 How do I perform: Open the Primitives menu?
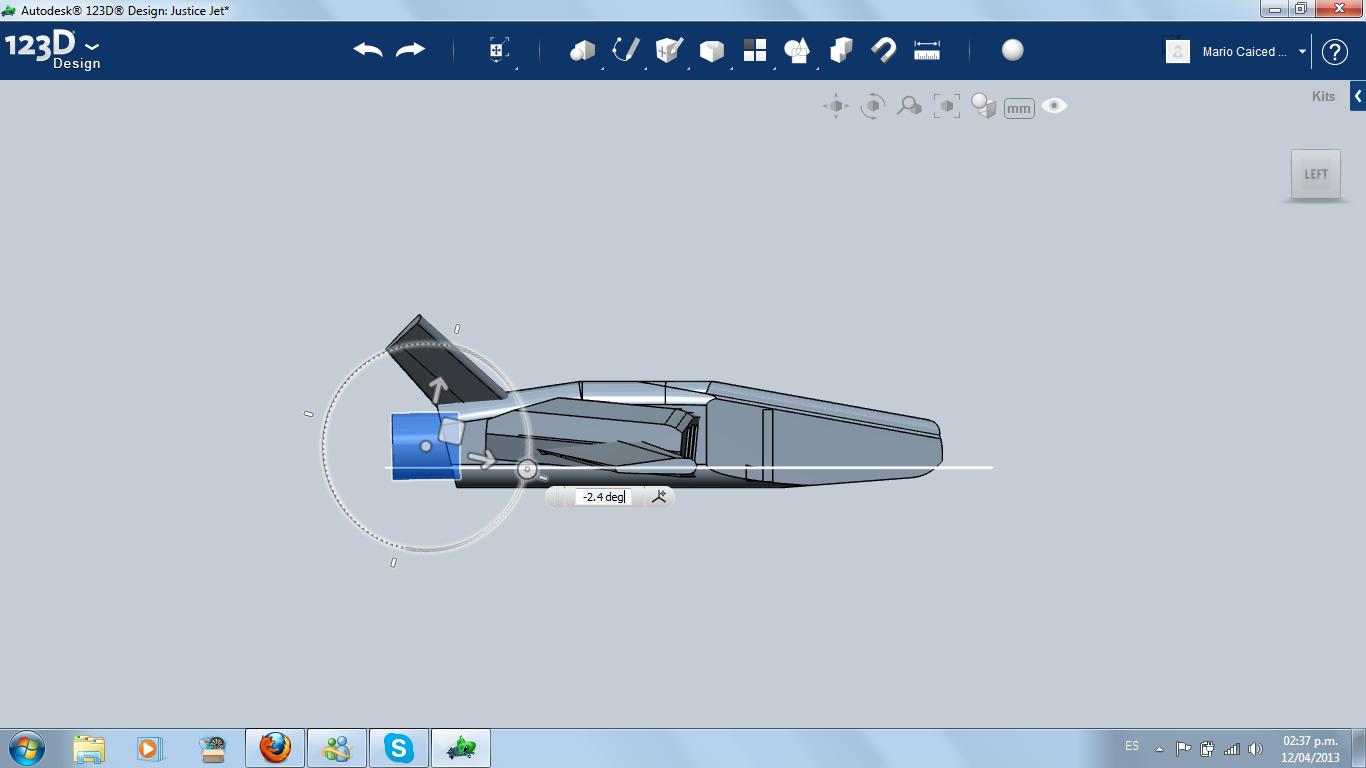point(582,50)
